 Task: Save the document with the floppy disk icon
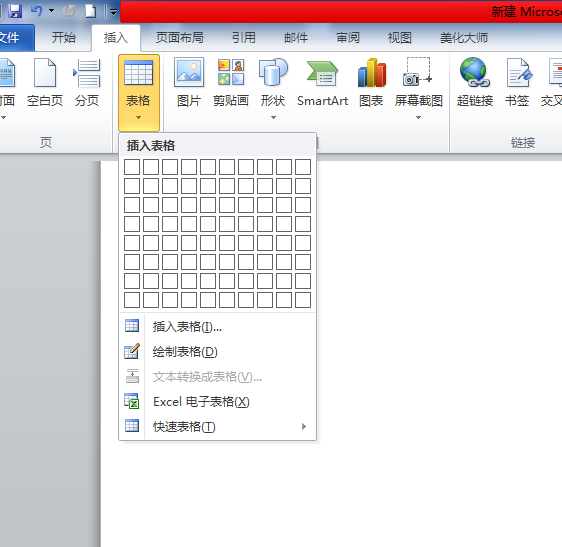tap(15, 11)
